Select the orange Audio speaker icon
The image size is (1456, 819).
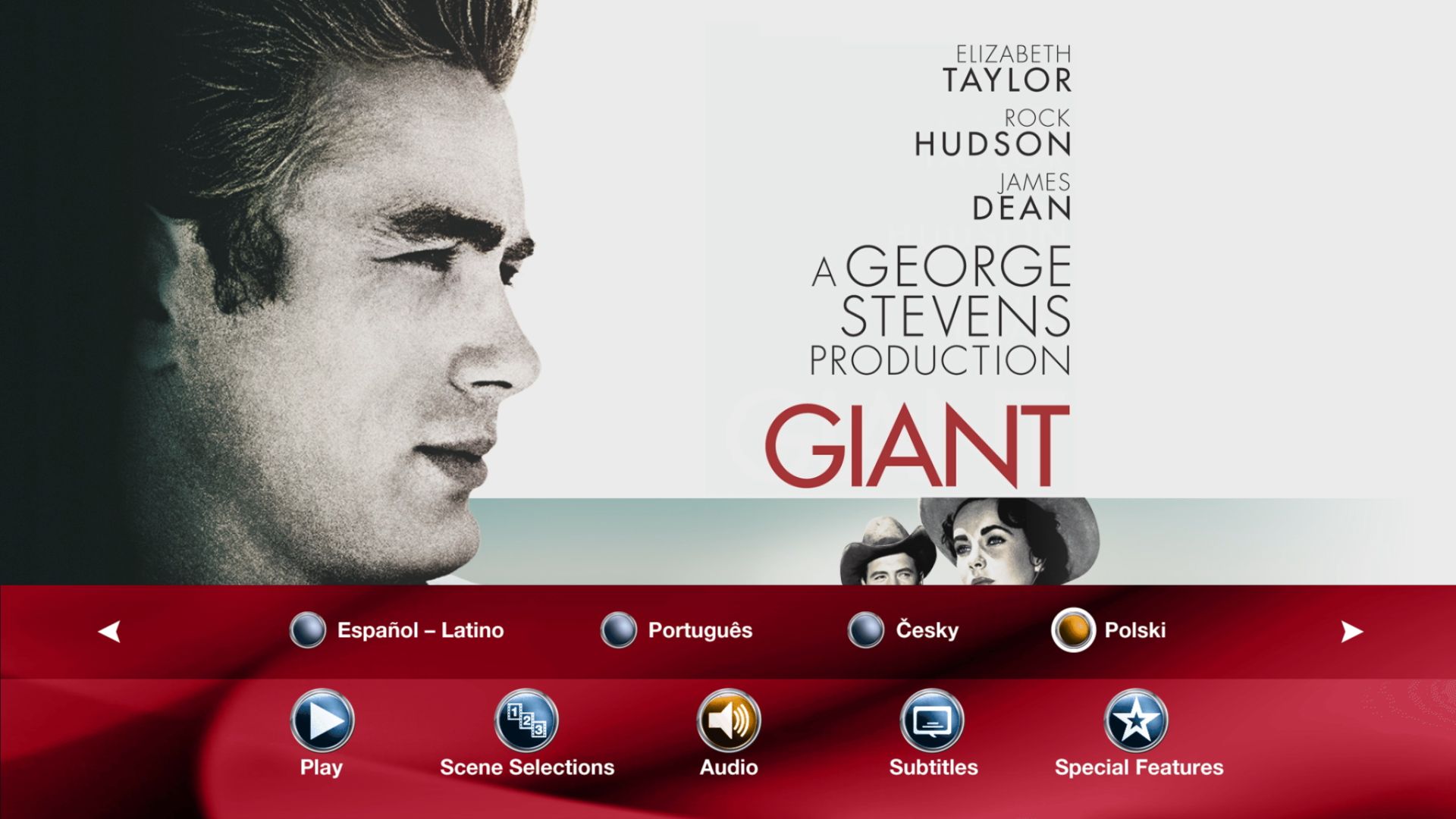729,720
